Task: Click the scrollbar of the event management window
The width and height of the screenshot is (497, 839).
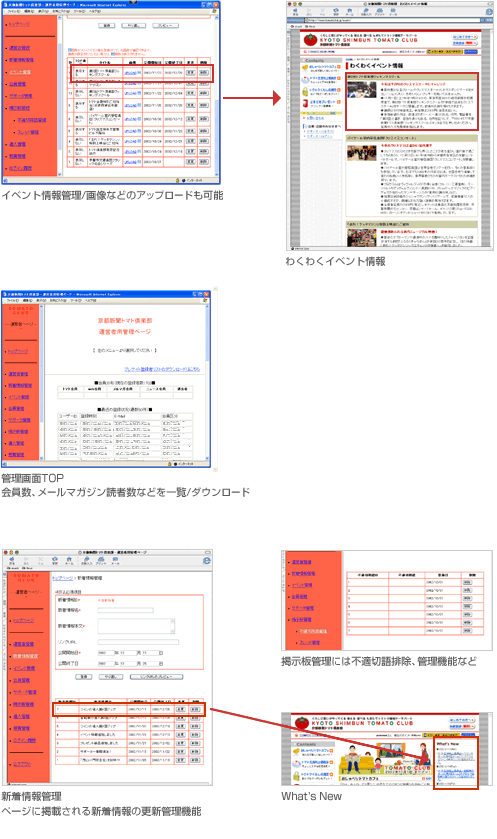Action: click(217, 96)
